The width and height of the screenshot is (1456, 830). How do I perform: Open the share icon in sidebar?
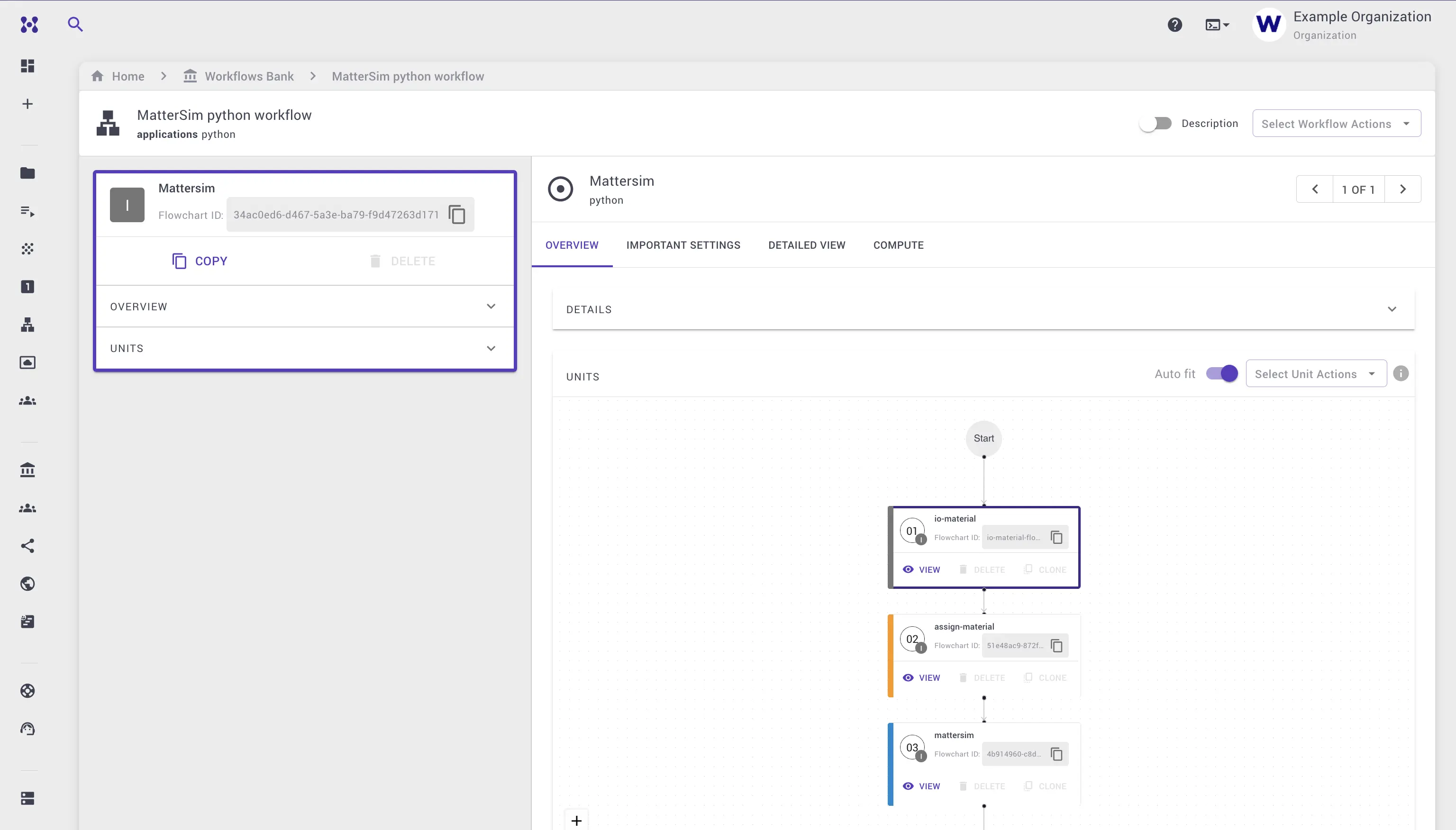click(27, 546)
